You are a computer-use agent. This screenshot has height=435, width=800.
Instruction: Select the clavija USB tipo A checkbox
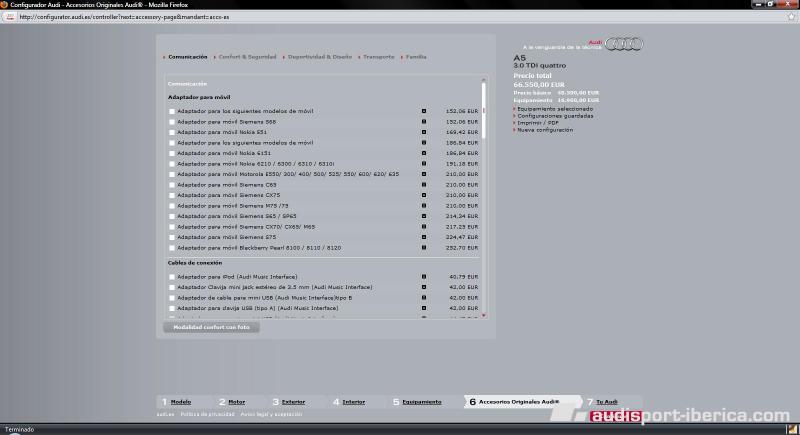172,309
